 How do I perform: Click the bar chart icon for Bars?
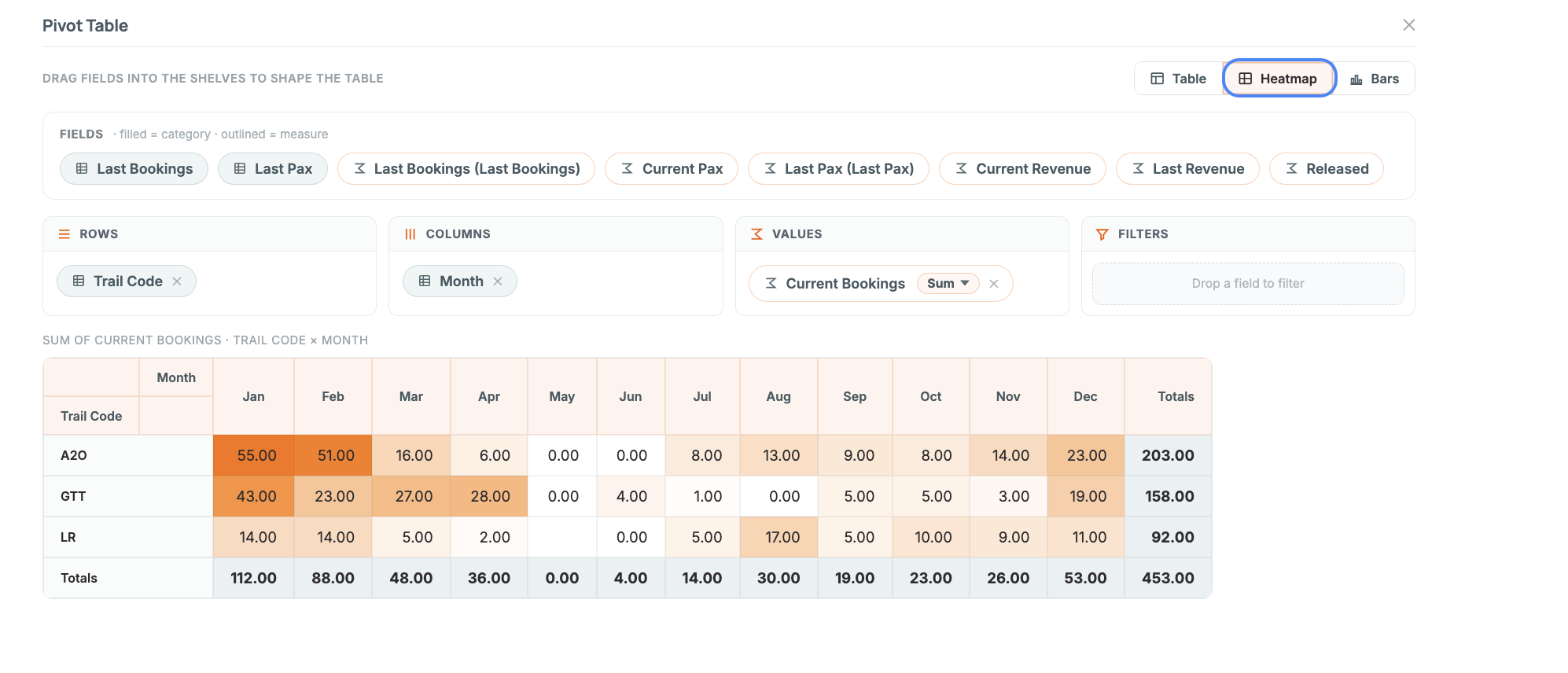(x=1356, y=79)
